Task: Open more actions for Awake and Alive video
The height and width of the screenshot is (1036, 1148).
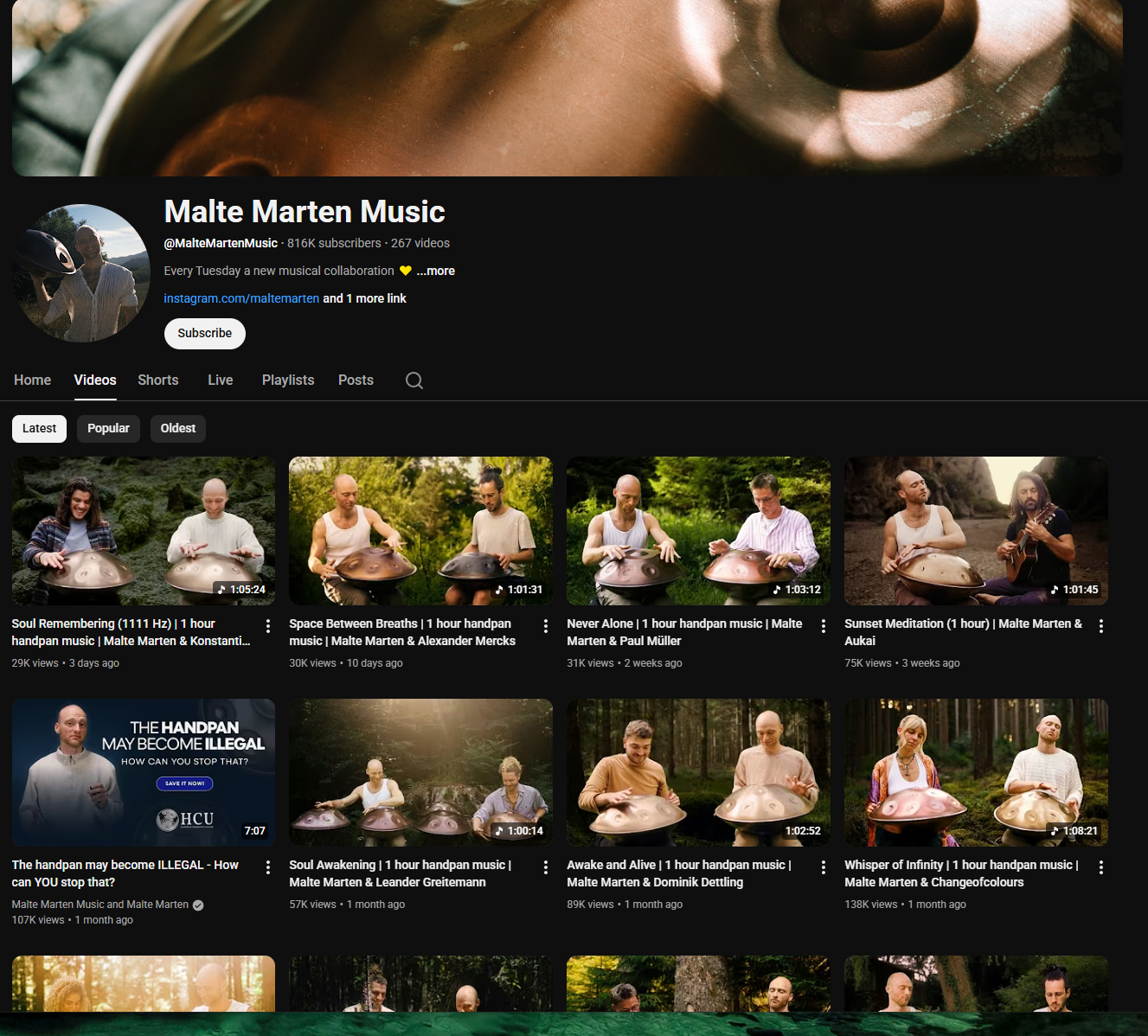Action: click(x=824, y=867)
